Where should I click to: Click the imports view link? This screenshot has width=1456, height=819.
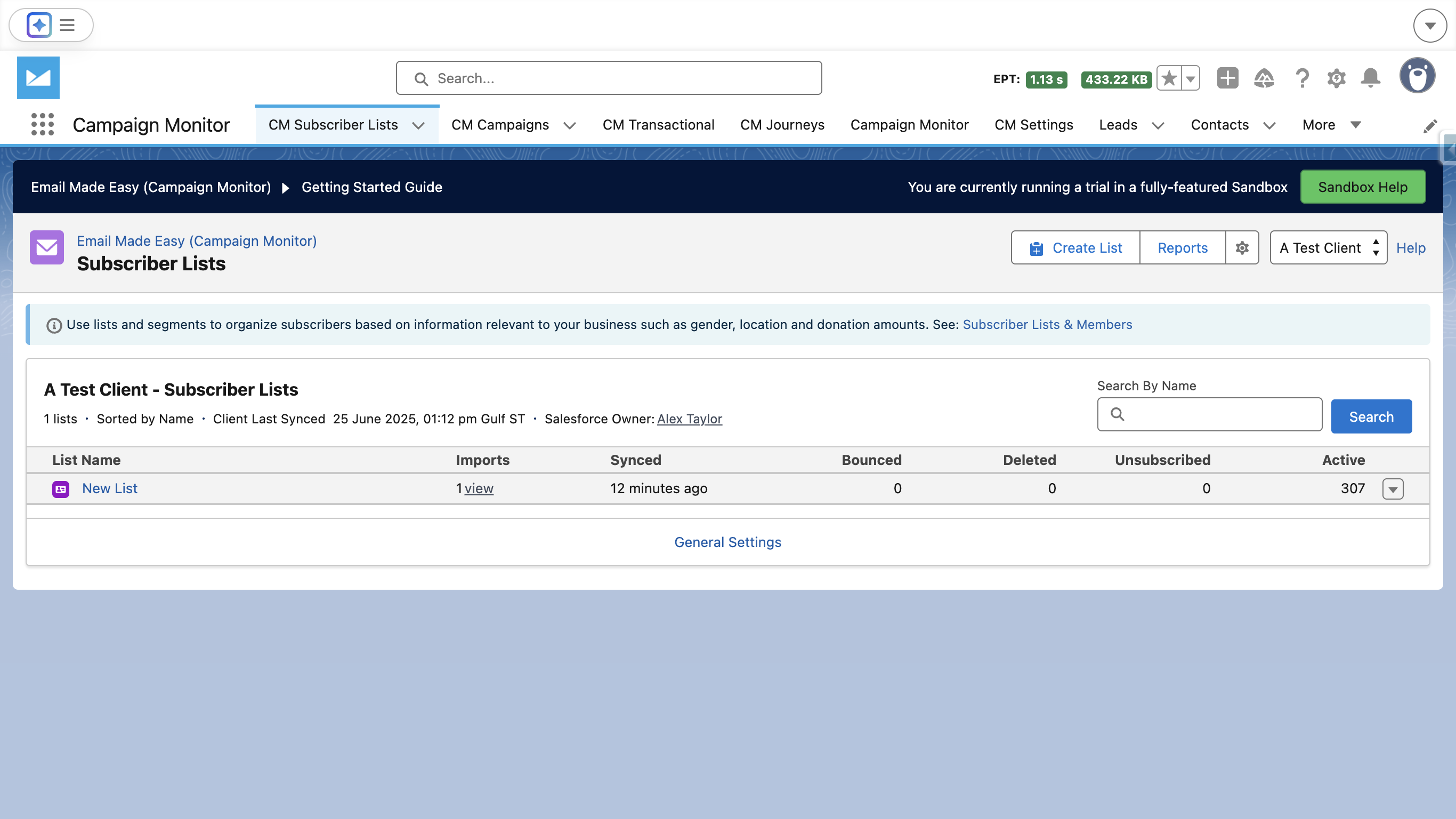(x=479, y=489)
